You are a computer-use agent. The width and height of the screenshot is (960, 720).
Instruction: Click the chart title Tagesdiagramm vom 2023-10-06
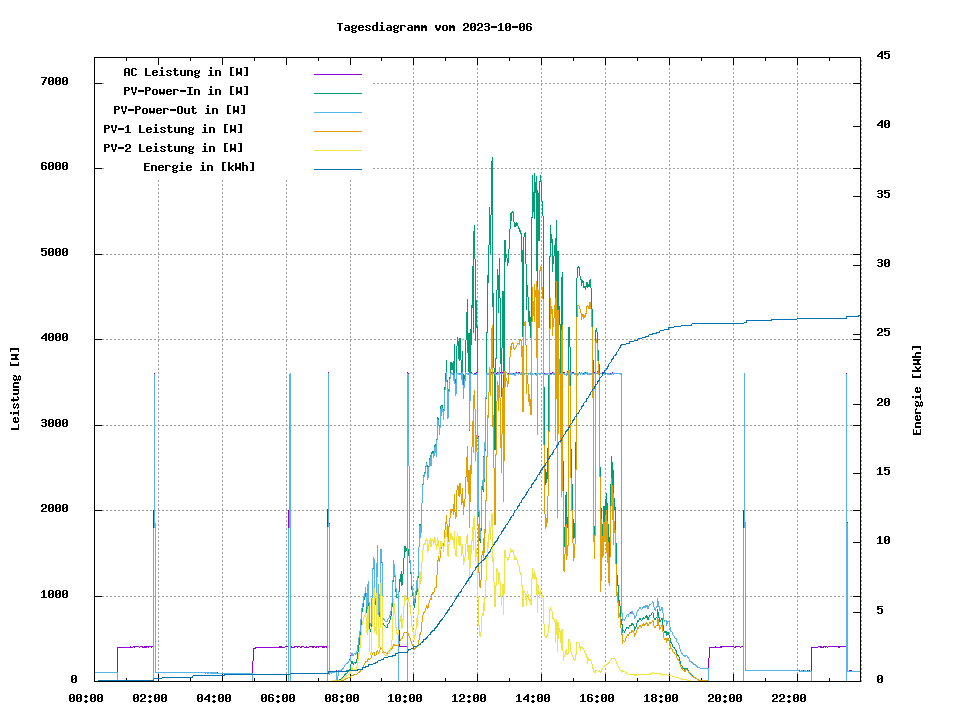click(x=434, y=27)
